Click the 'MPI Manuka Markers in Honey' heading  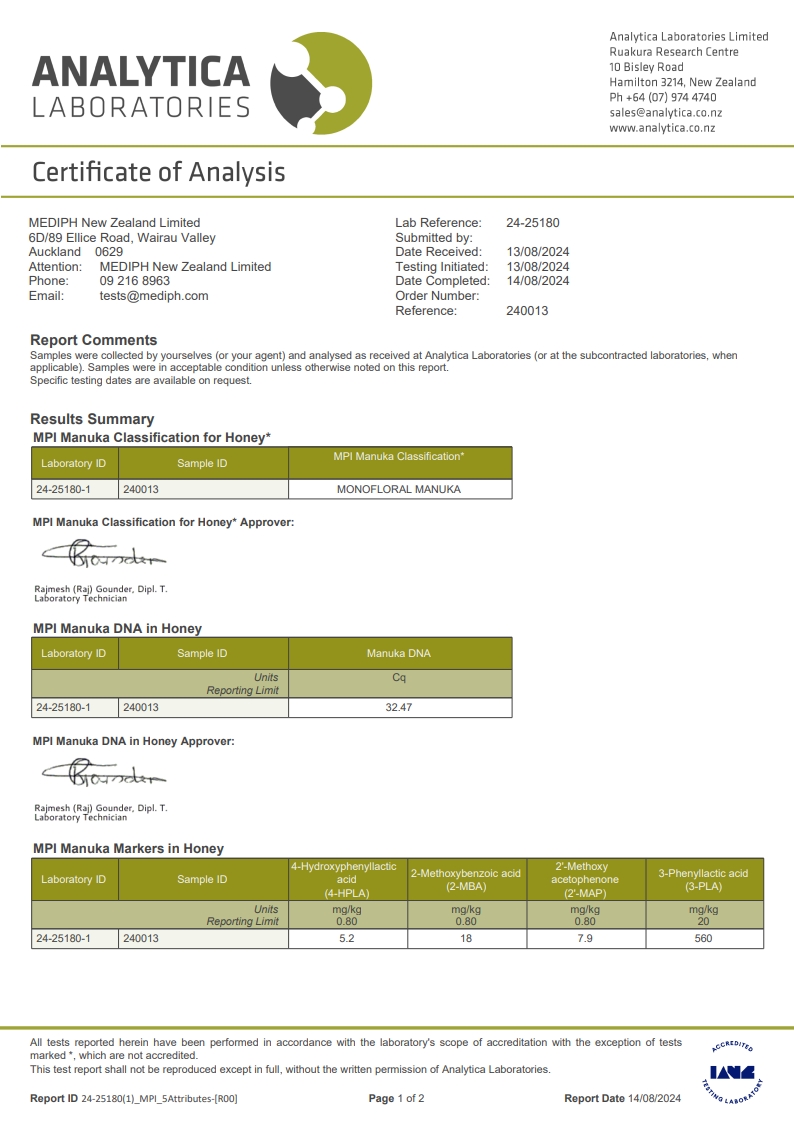[129, 849]
